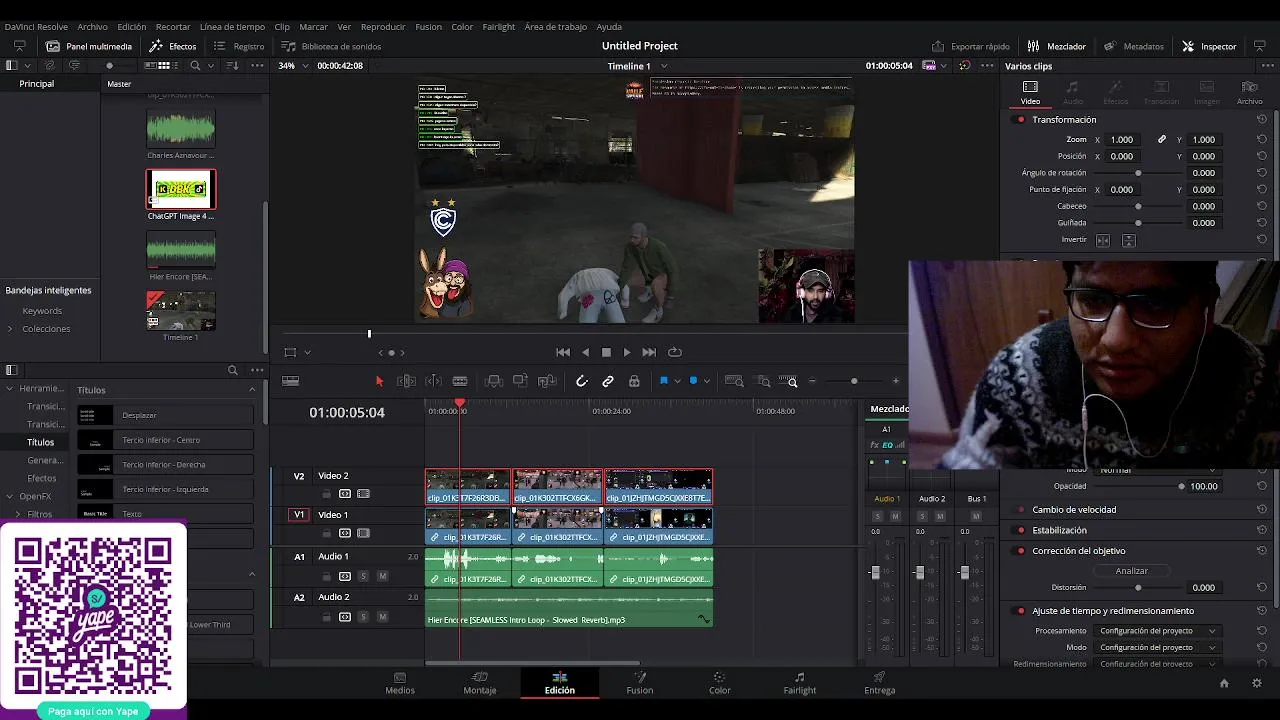Open the Procesamiento dropdown

click(x=1158, y=631)
